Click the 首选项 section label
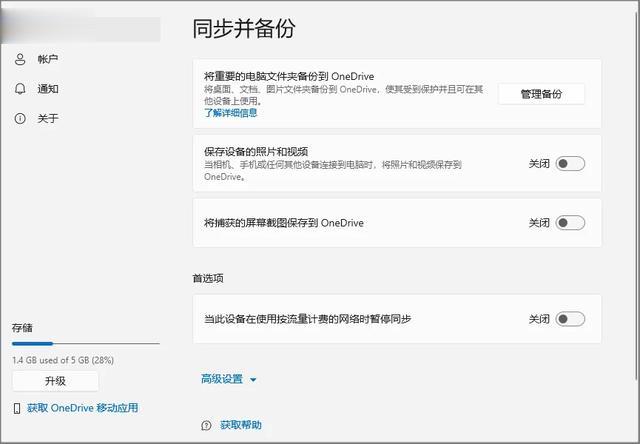The width and height of the screenshot is (640, 444). point(208,278)
